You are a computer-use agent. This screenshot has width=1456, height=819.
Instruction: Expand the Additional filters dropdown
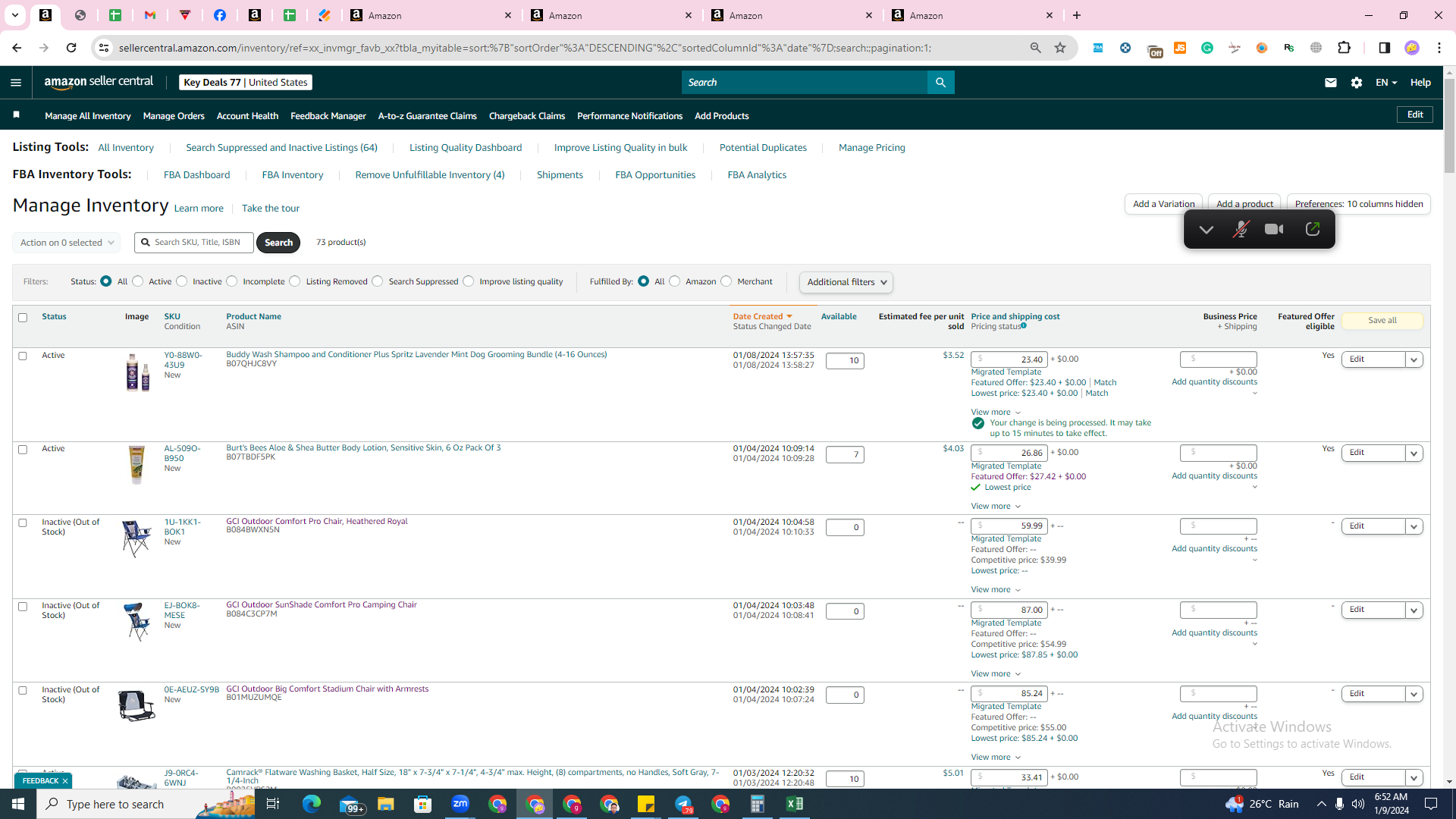(x=846, y=282)
